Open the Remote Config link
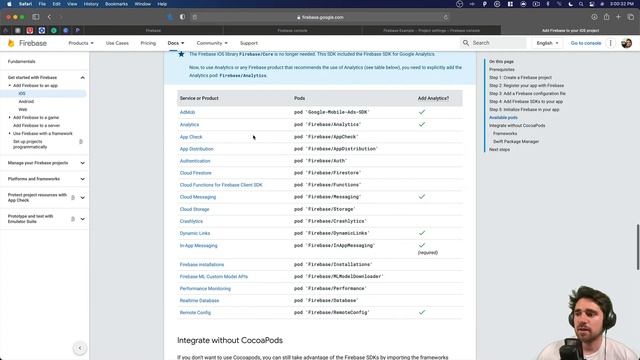The height and width of the screenshot is (360, 640). coord(195,313)
